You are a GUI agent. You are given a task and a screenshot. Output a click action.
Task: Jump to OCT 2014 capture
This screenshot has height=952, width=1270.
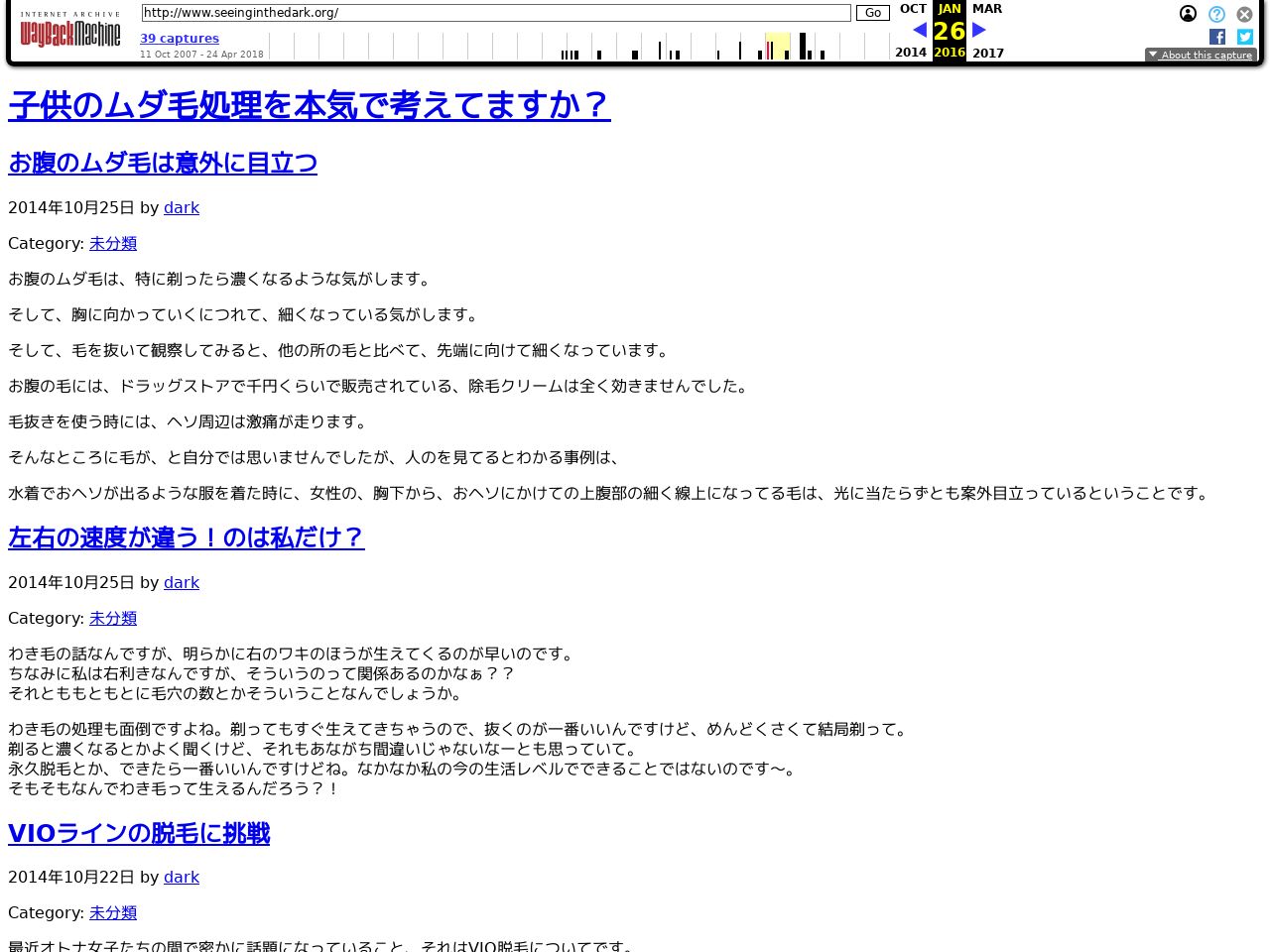[912, 9]
